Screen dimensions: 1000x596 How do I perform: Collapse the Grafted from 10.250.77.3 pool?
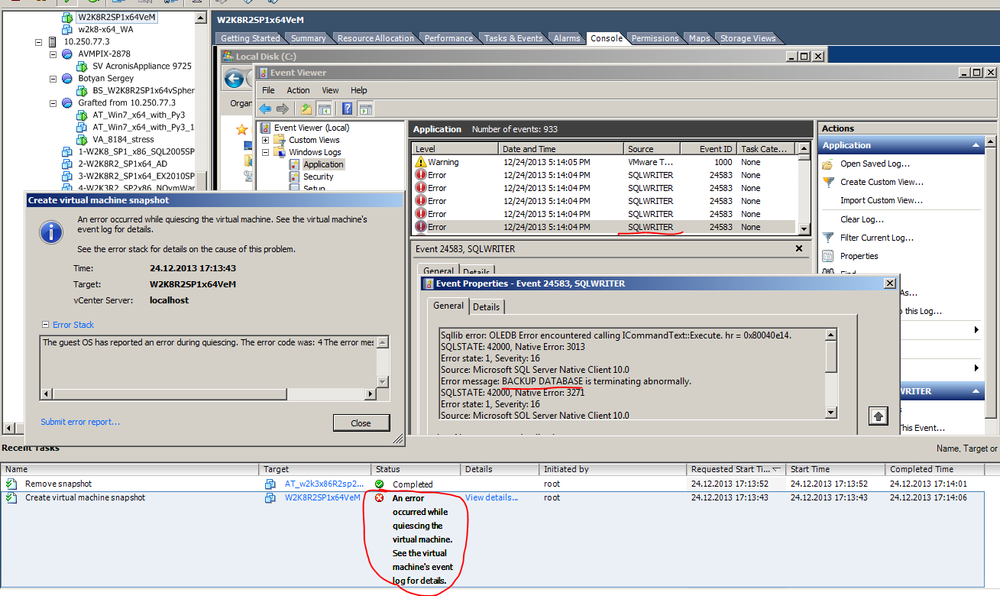click(53, 103)
